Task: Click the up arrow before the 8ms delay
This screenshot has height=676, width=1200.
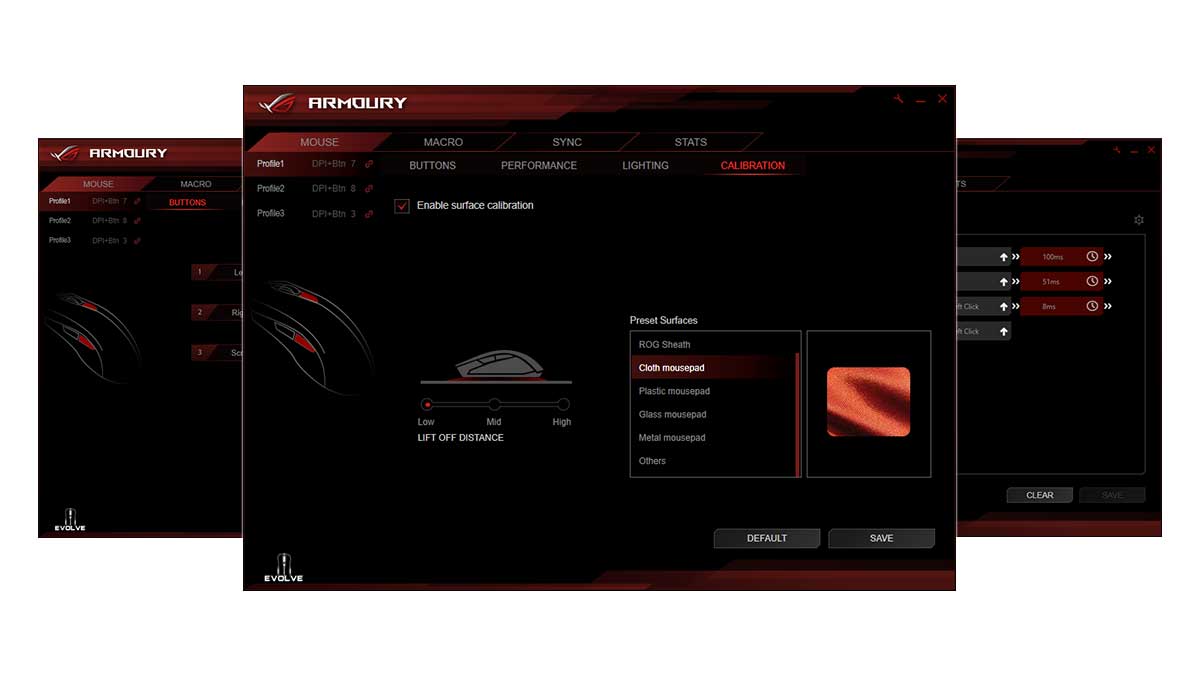Action: pos(1003,306)
